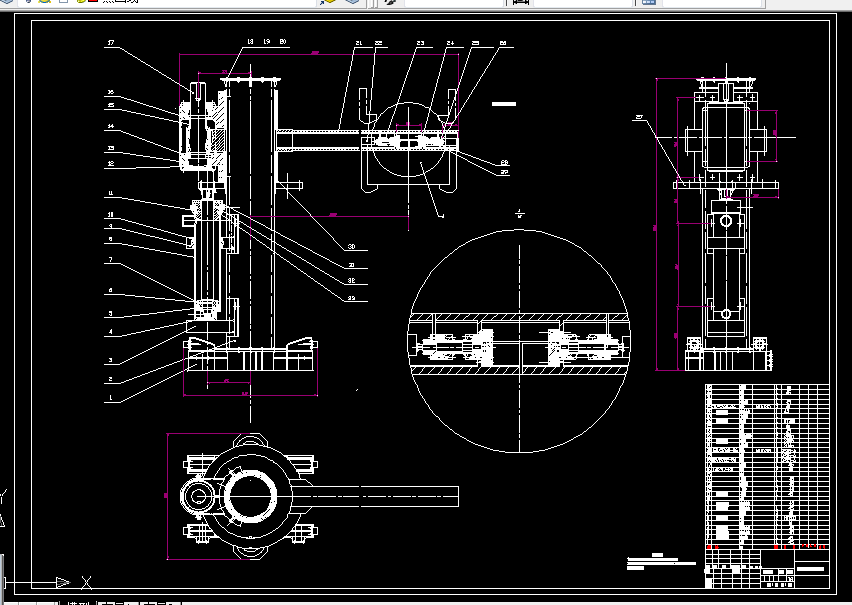Click the large enlarged detail circle view
The width and height of the screenshot is (852, 605).
pos(519,341)
